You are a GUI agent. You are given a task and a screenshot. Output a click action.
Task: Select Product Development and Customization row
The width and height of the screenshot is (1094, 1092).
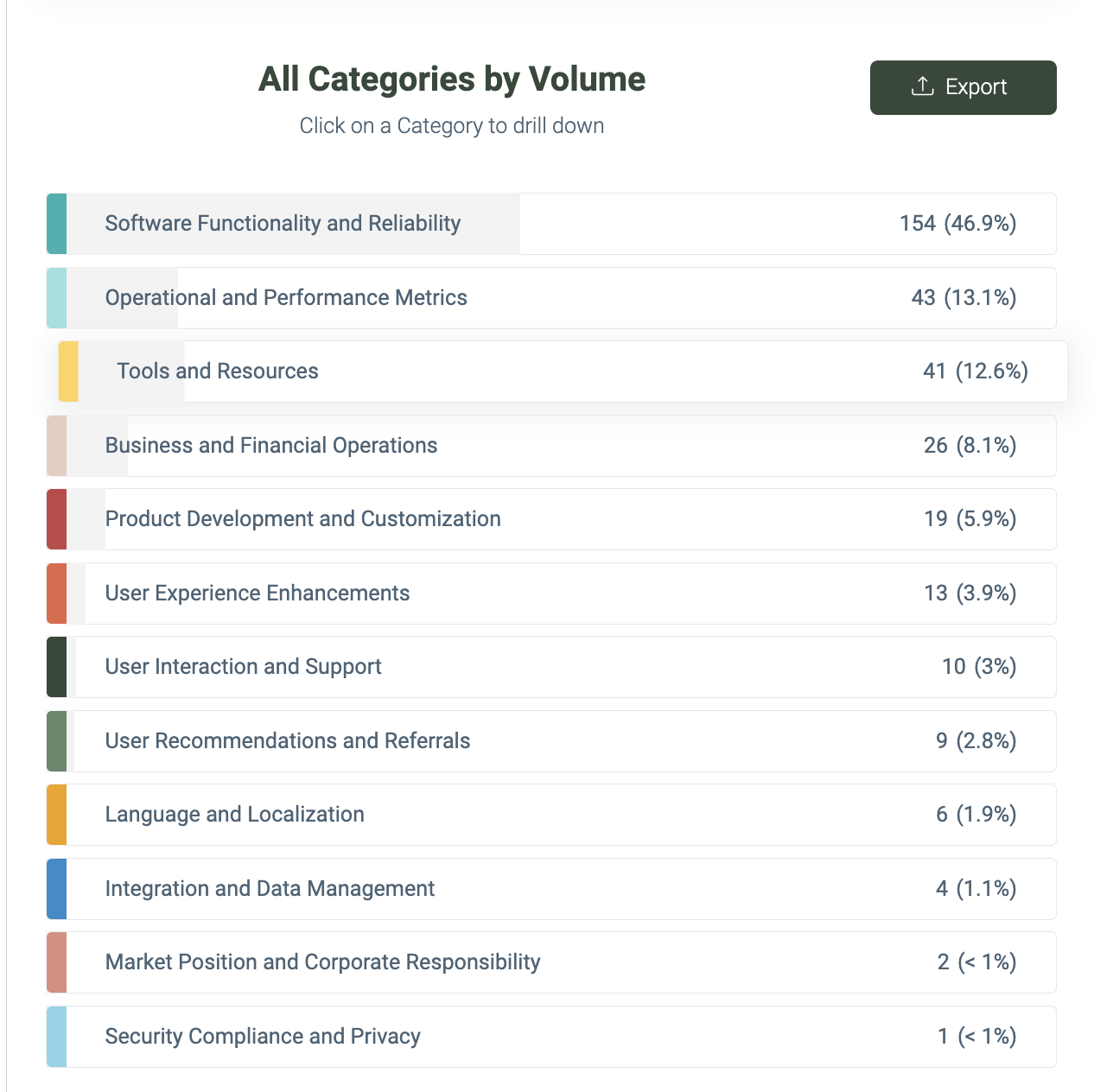(x=551, y=519)
